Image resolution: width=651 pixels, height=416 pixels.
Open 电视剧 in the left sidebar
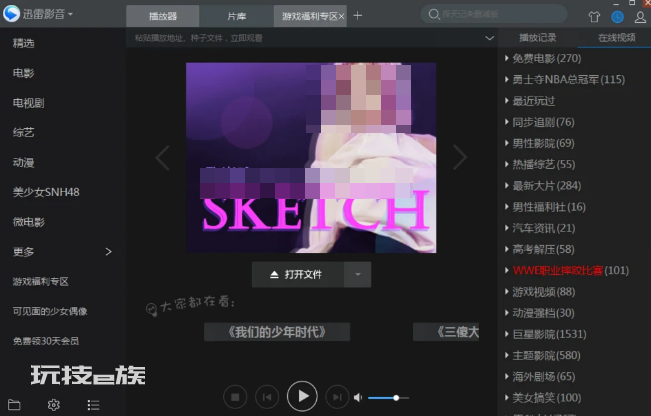point(29,103)
